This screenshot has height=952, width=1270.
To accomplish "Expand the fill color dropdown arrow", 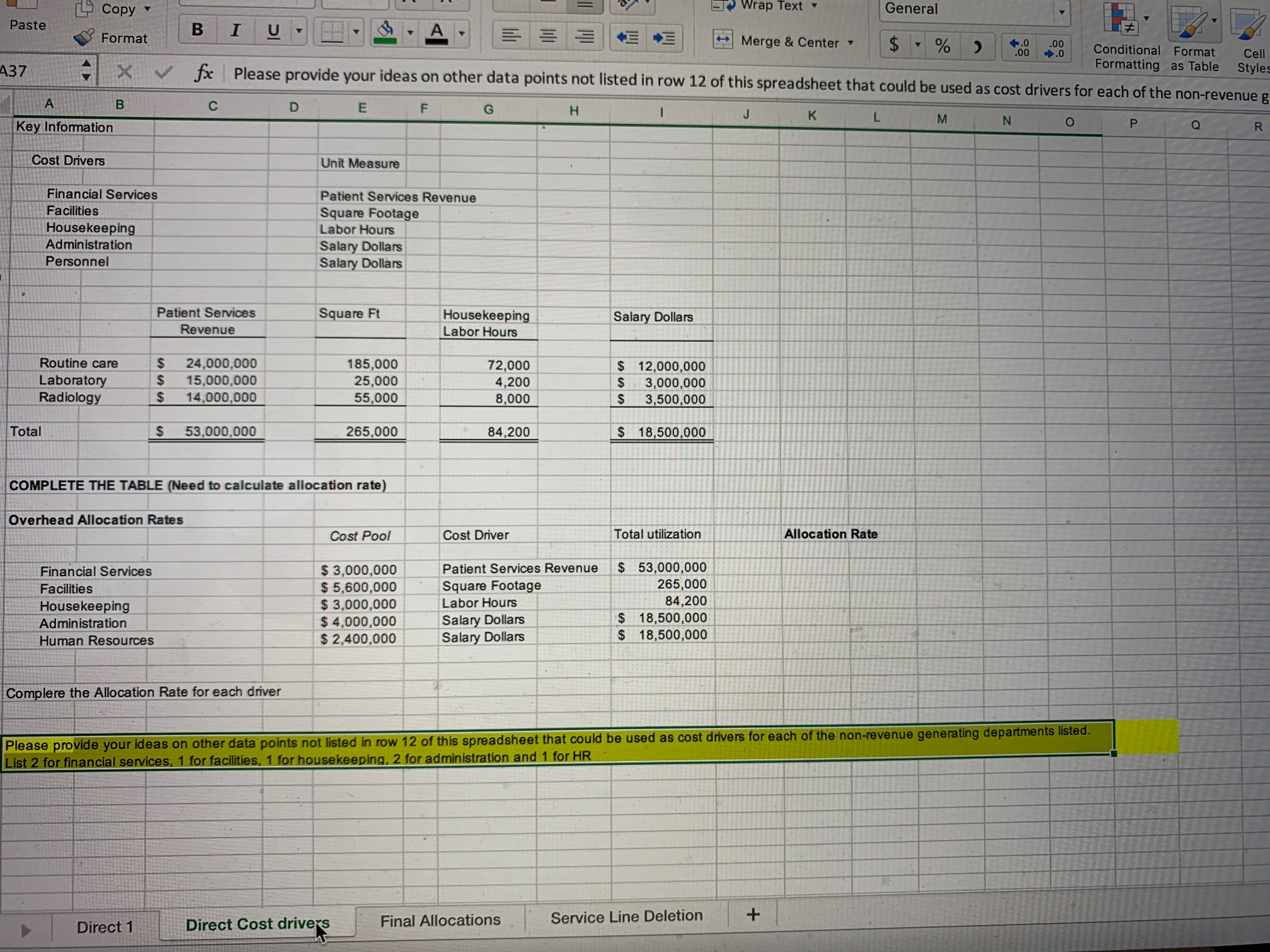I will [x=410, y=33].
